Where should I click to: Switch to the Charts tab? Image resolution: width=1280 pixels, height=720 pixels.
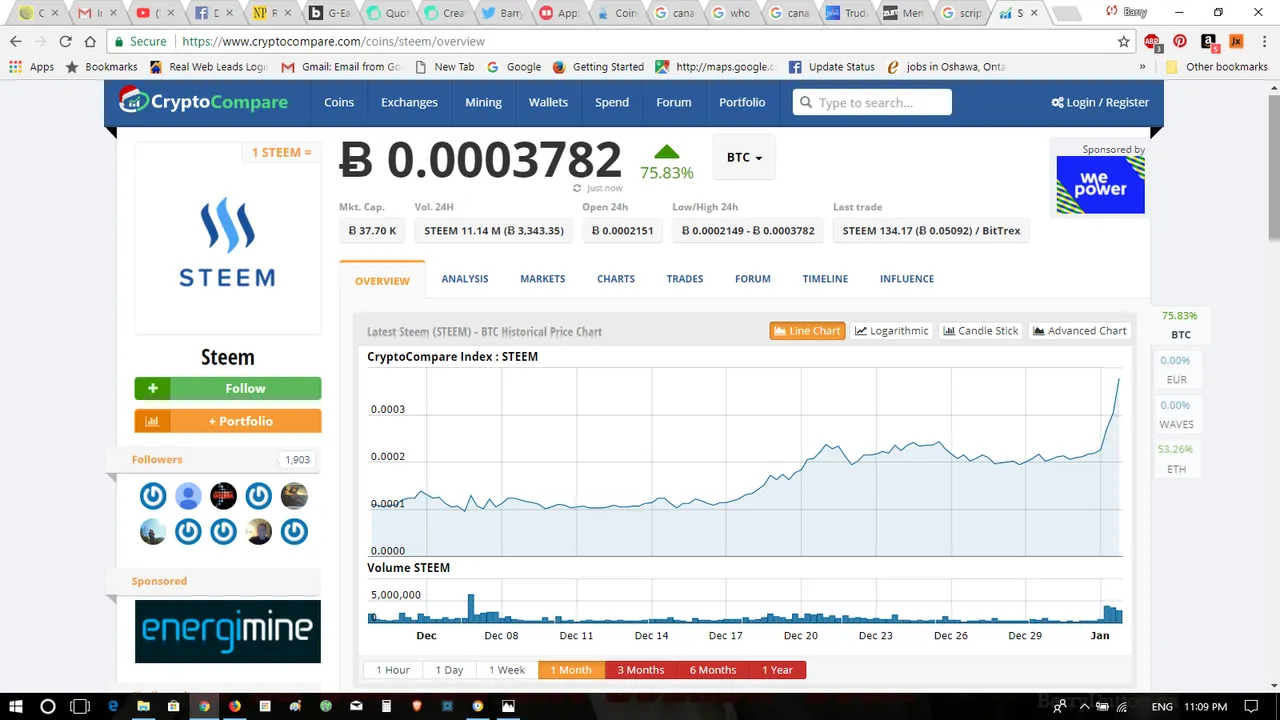pyautogui.click(x=616, y=279)
